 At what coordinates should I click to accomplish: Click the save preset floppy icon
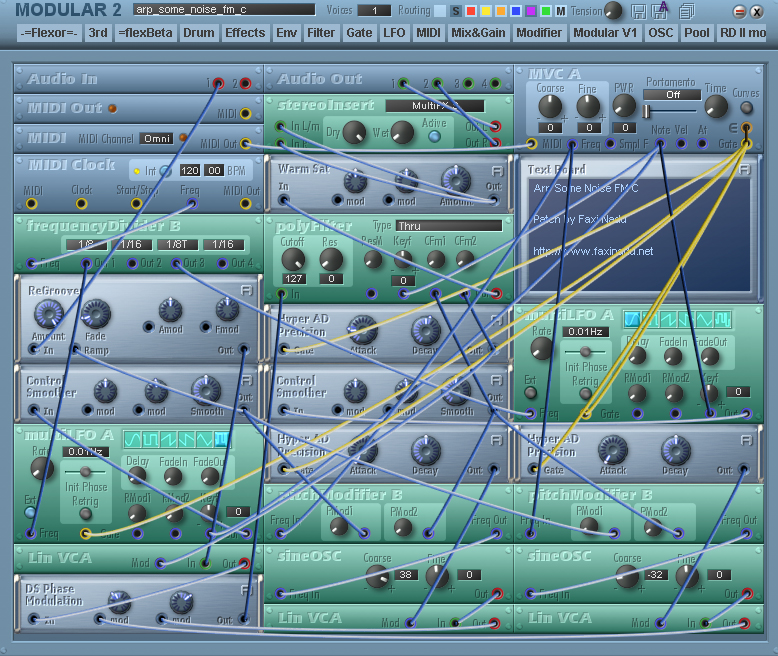click(639, 11)
